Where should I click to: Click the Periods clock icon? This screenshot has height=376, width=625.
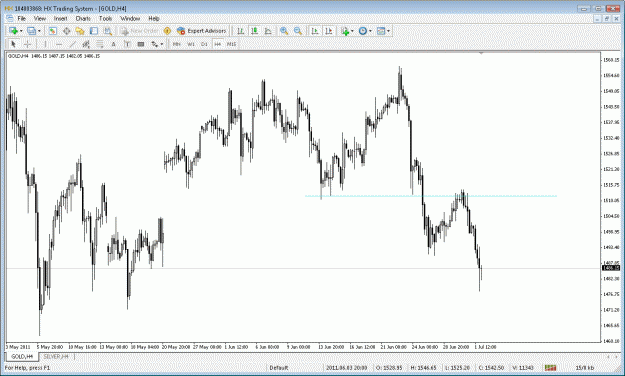point(363,31)
